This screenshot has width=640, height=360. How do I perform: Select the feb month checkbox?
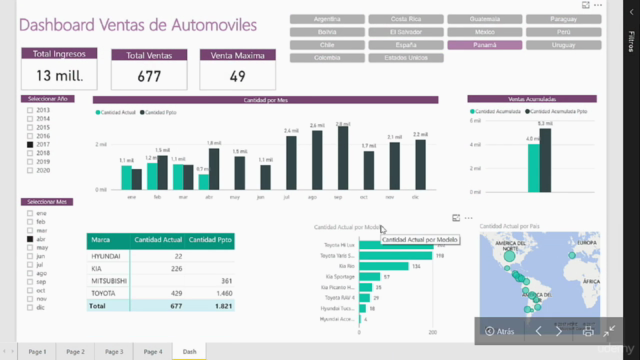point(30,222)
